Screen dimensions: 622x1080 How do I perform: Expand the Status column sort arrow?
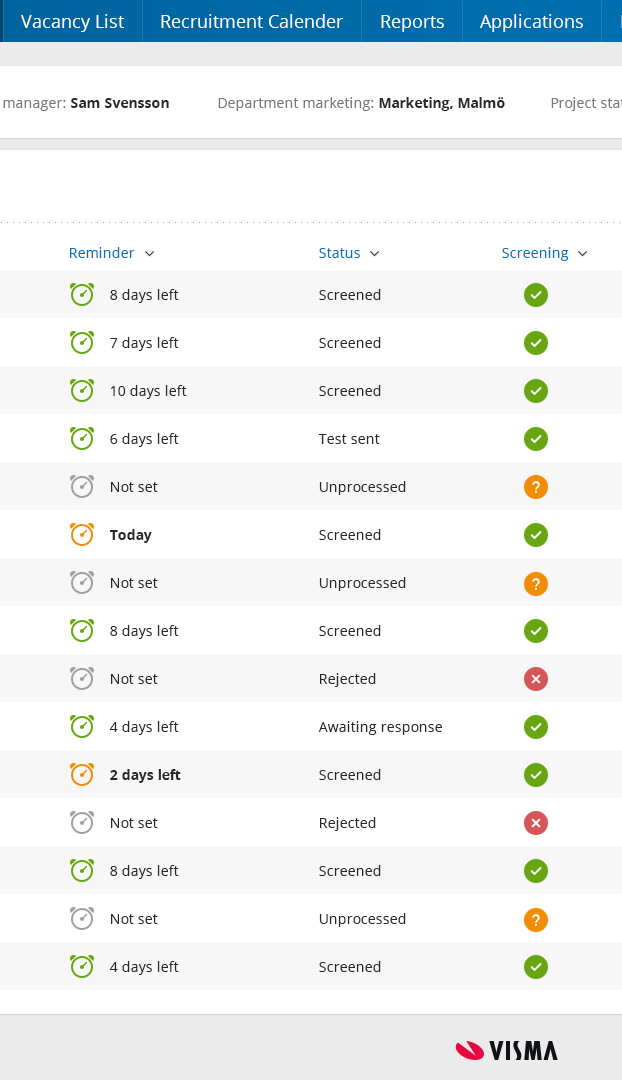[375, 253]
